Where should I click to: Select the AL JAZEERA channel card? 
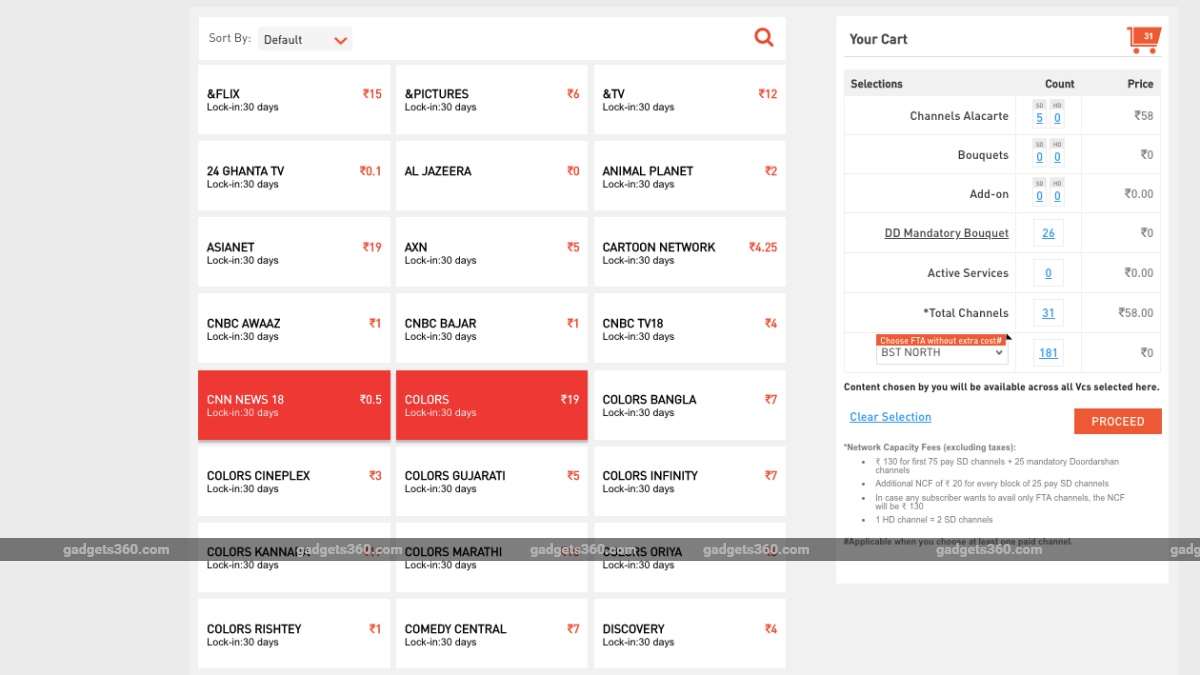[x=492, y=176]
